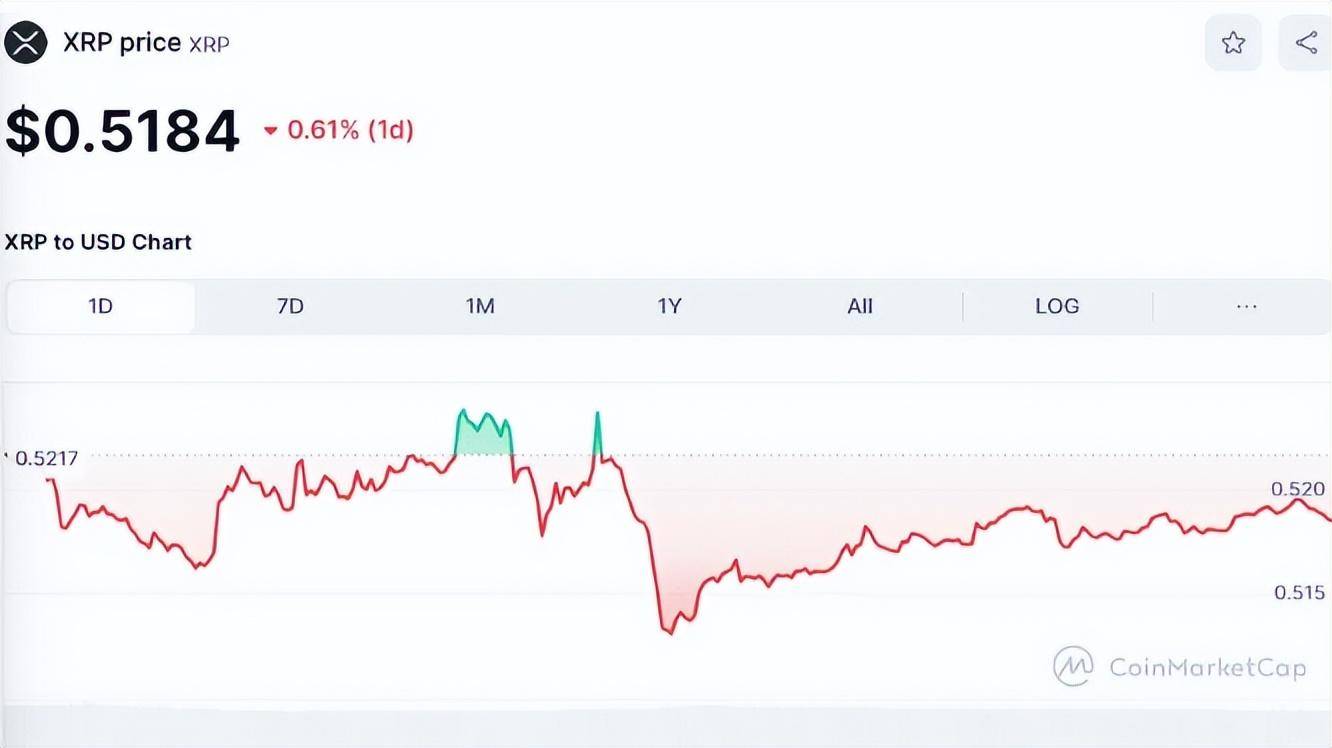Click the 0.520 axis label
The image size is (1332, 748).
(x=1298, y=489)
